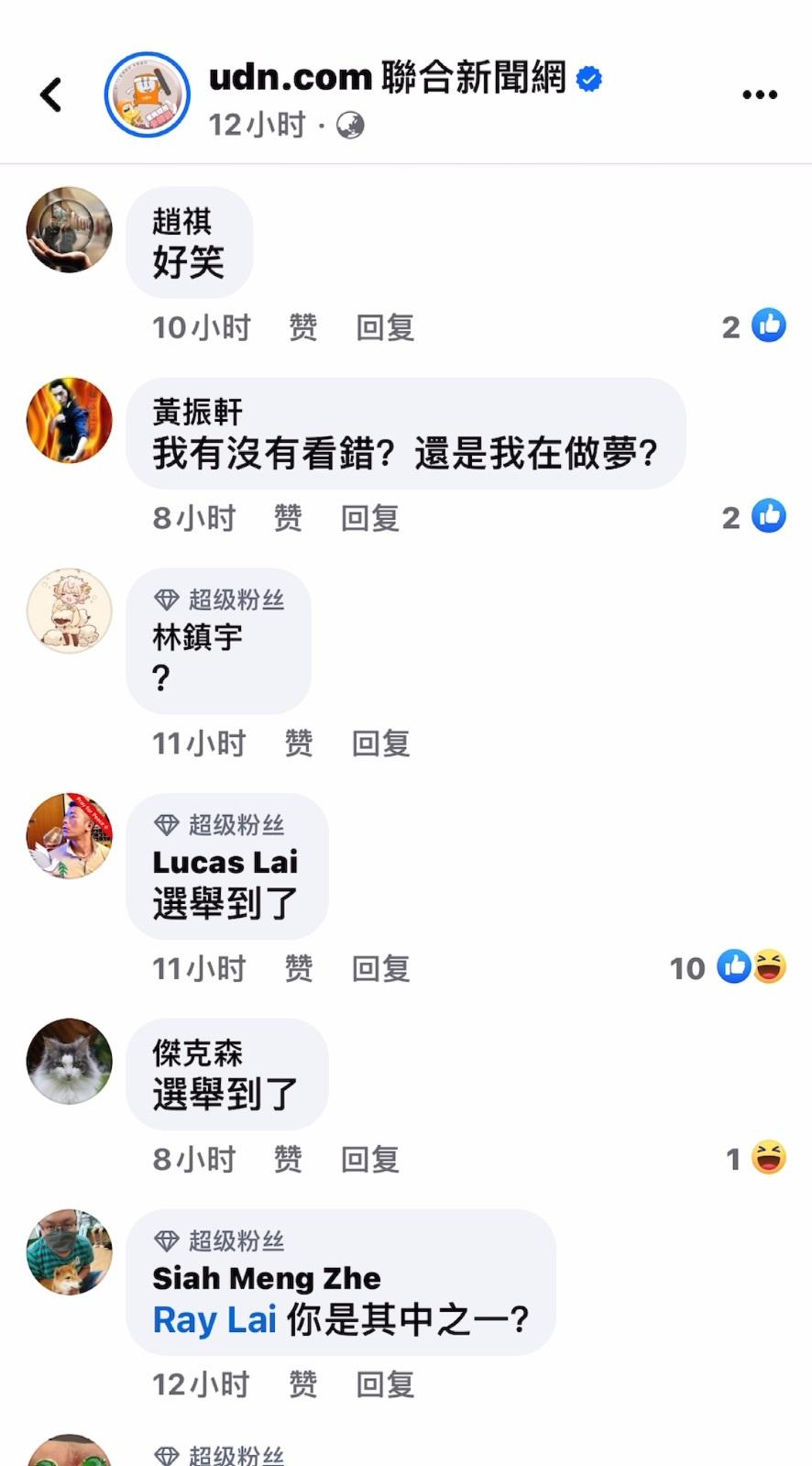Like Lucas Lai's comment with 赞

(x=299, y=968)
